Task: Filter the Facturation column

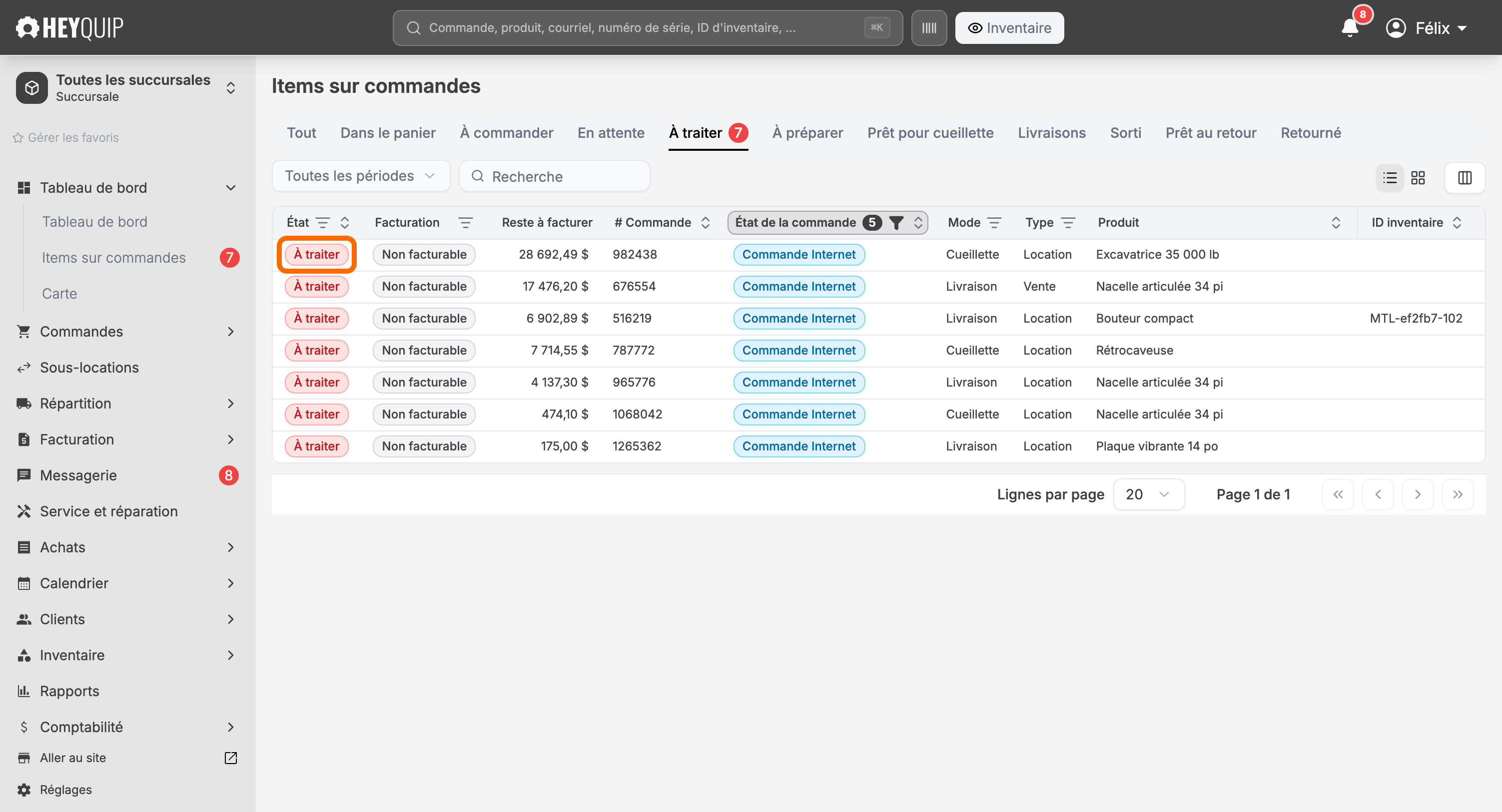Action: [x=465, y=223]
